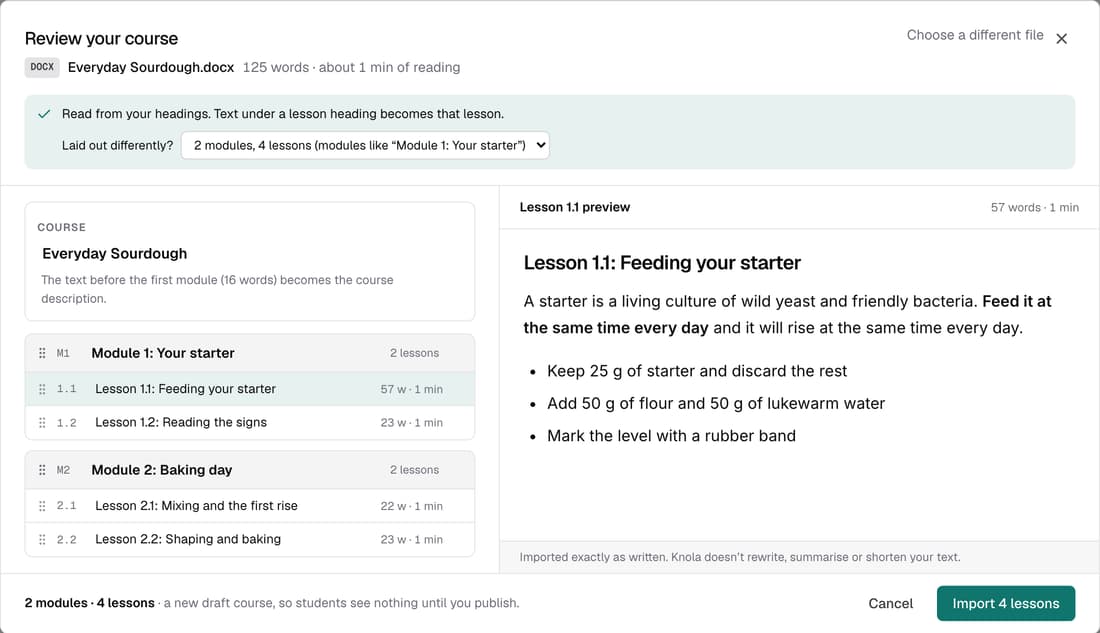Click Choose a different file
The image size is (1100, 633).
click(x=974, y=35)
